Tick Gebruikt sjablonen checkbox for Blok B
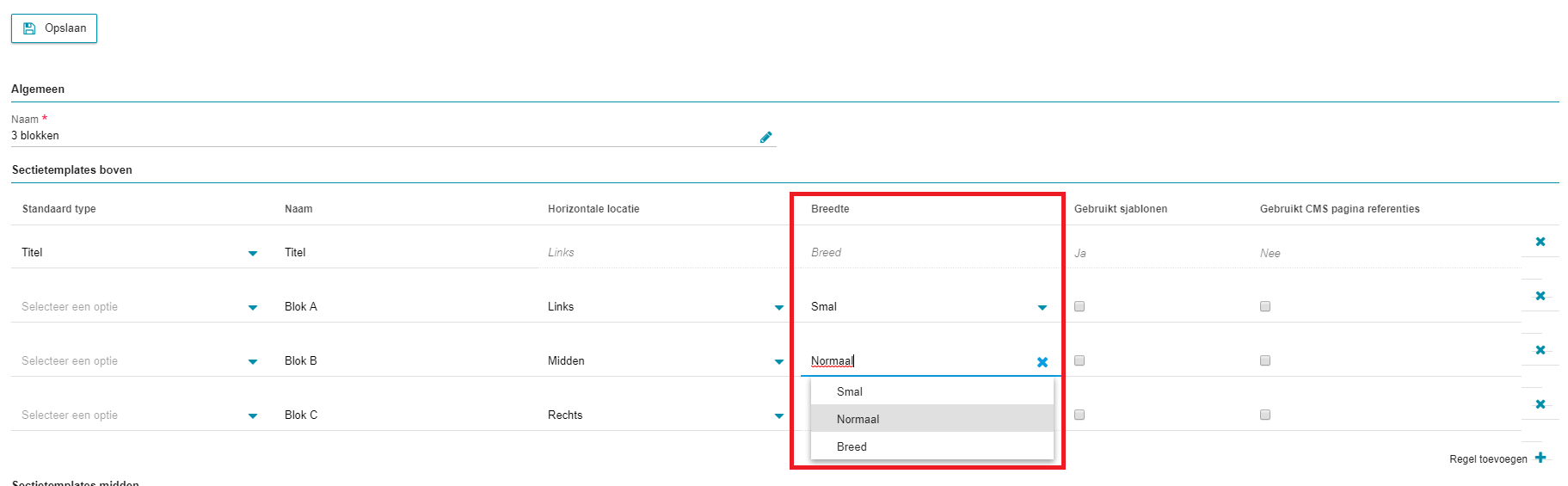The width and height of the screenshot is (1568, 486). pyautogui.click(x=1079, y=360)
